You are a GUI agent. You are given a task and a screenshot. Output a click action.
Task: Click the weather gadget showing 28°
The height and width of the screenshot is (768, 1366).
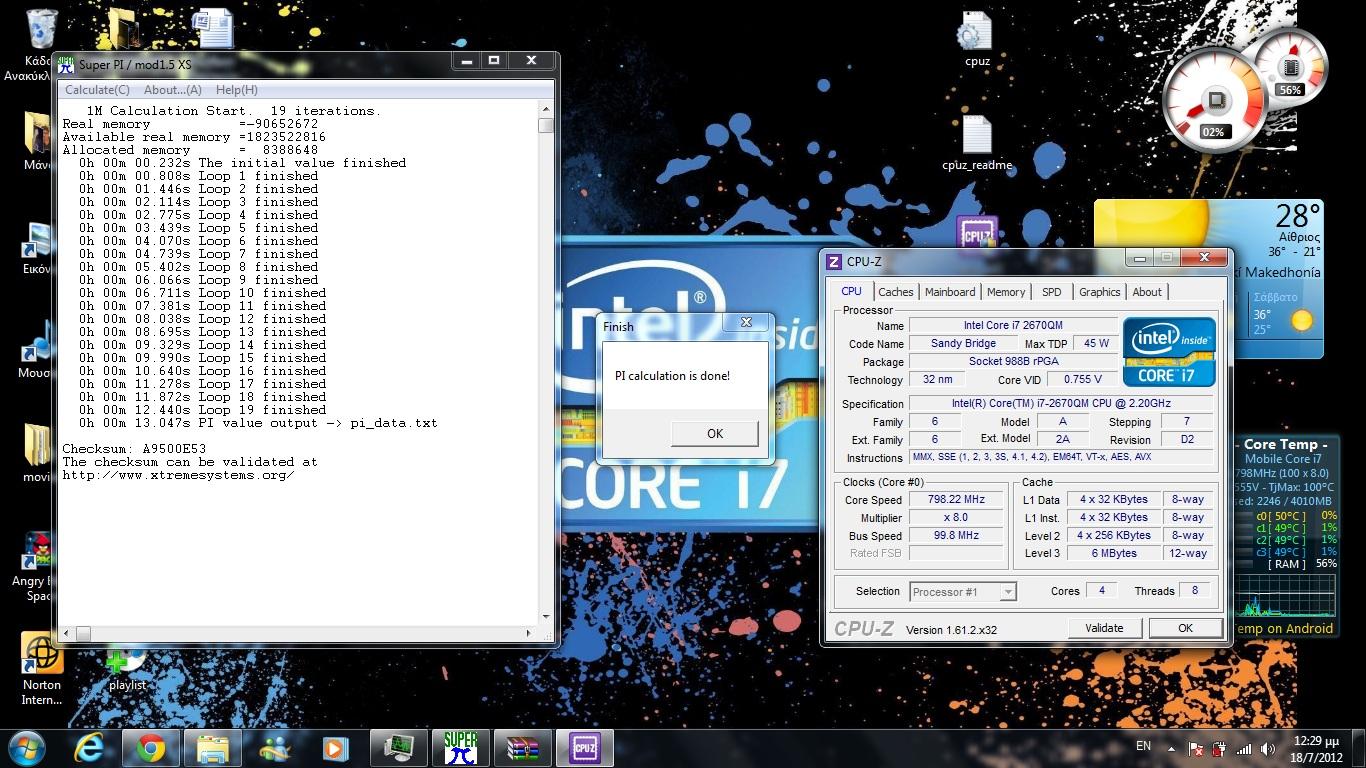pos(1208,279)
